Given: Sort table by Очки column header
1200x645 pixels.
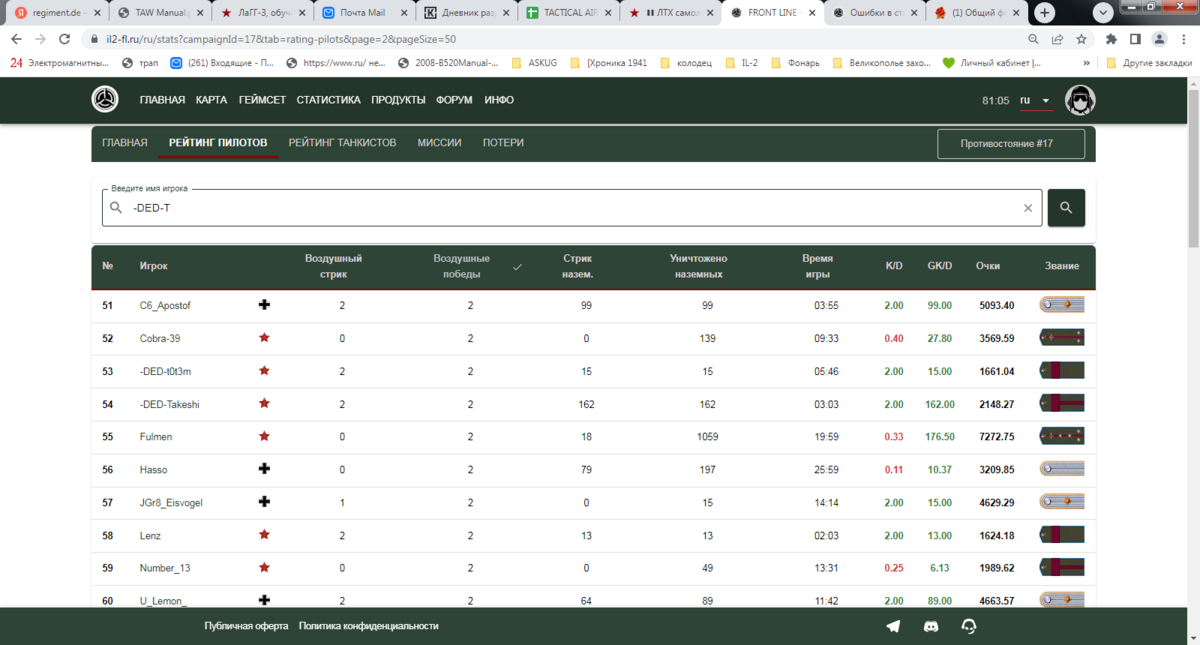Looking at the screenshot, I should click(x=988, y=266).
